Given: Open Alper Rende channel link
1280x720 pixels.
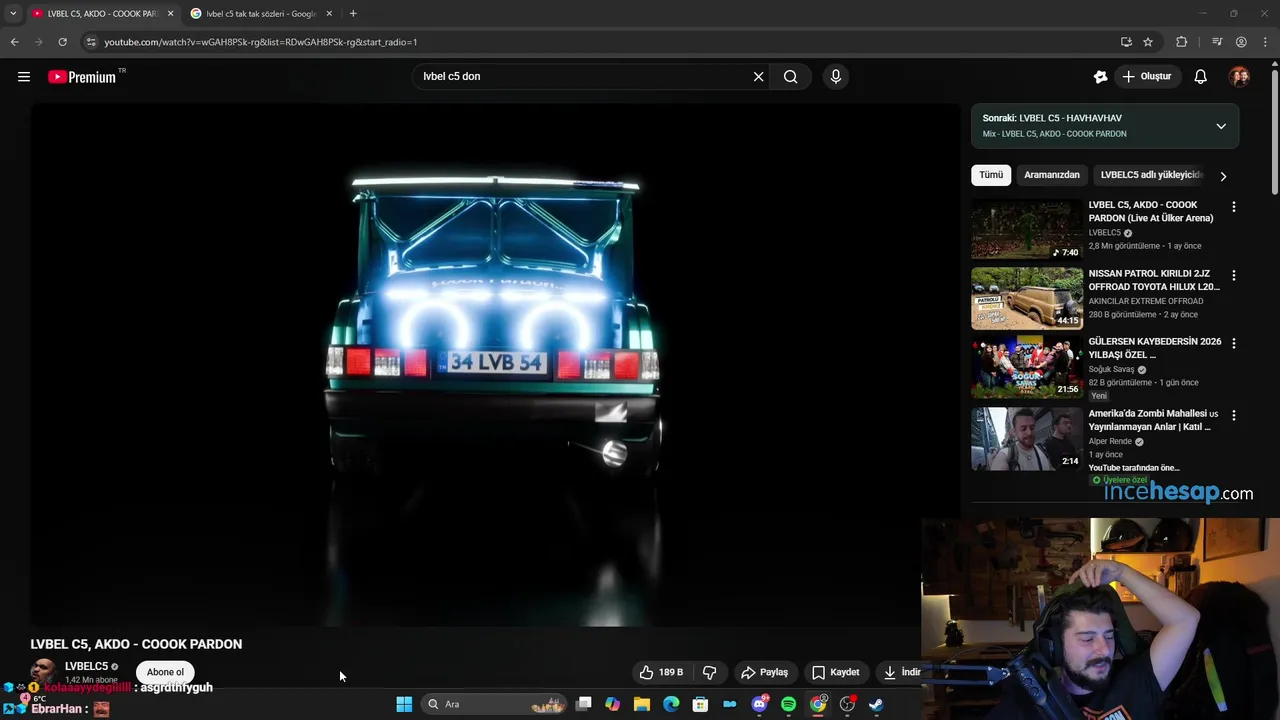Looking at the screenshot, I should point(1110,441).
